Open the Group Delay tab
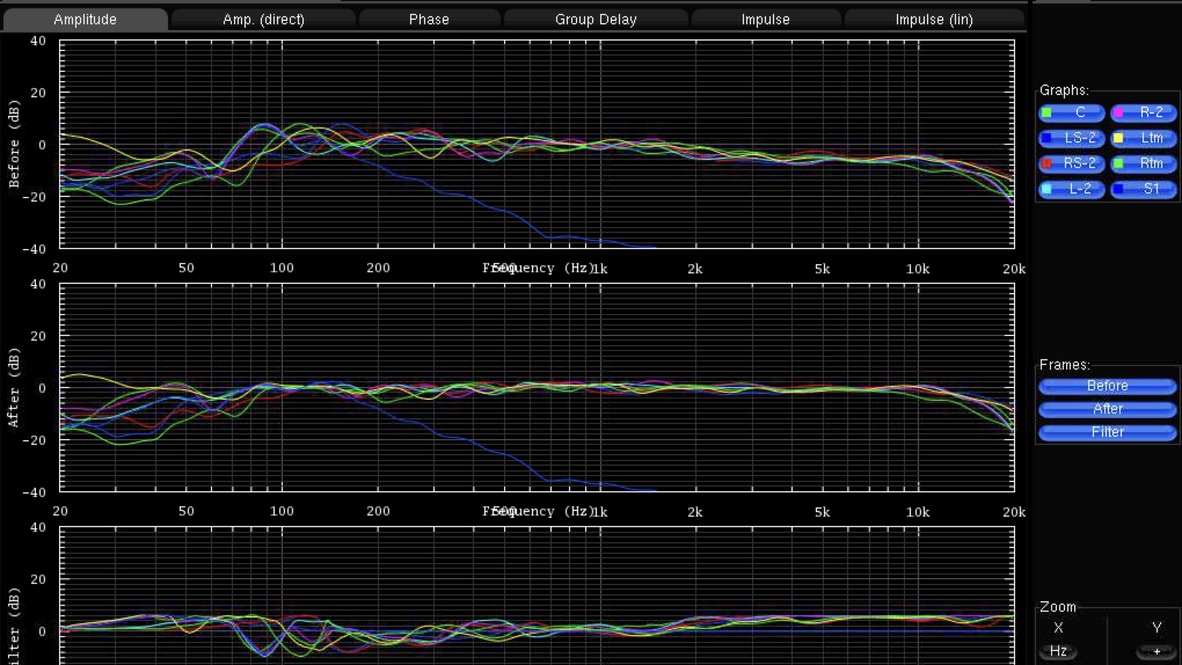This screenshot has height=665, width=1182. point(596,19)
